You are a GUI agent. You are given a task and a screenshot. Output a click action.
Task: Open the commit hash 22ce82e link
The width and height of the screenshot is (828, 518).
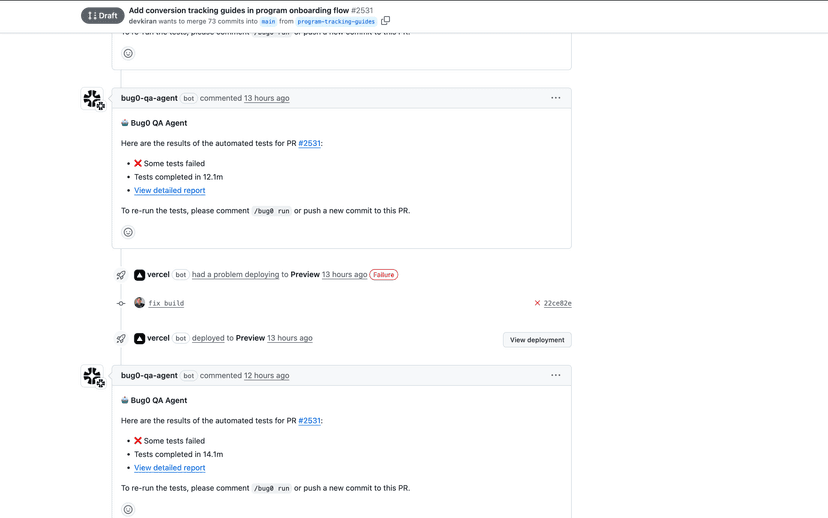tap(557, 303)
